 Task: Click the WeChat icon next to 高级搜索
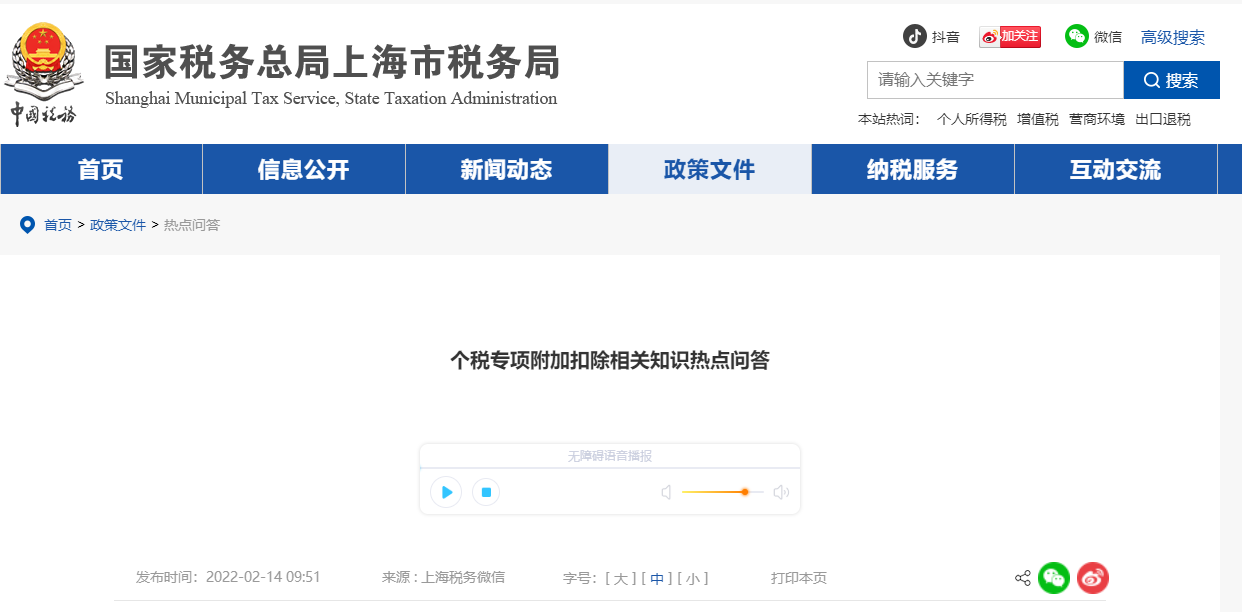[1075, 36]
